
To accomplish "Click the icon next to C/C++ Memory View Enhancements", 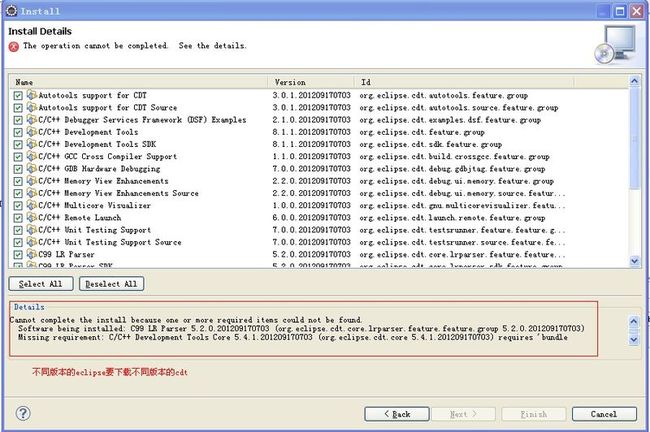I will tap(32, 181).
